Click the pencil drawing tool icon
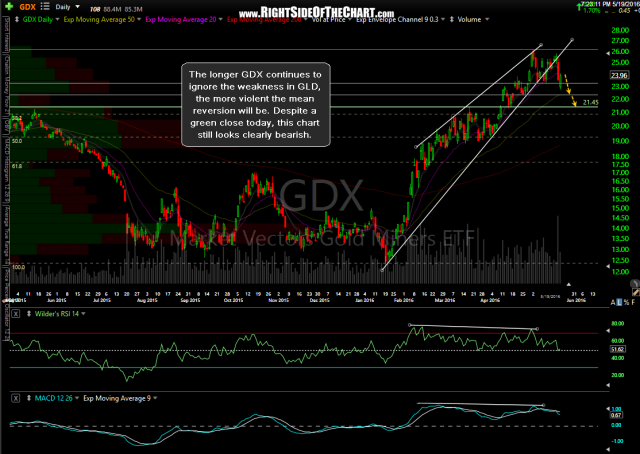 click(x=635, y=292)
